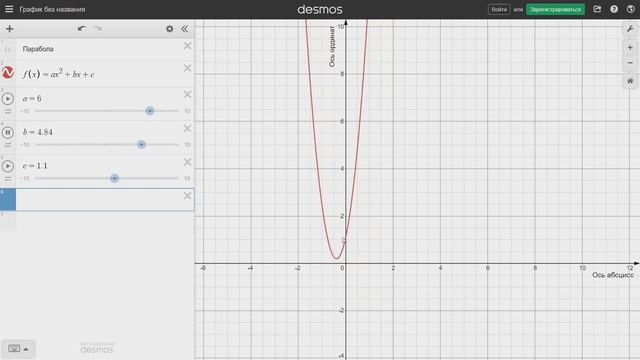This screenshot has width=640, height=360.
Task: Toggle the on-screen keyboard button
Action: (x=18, y=349)
